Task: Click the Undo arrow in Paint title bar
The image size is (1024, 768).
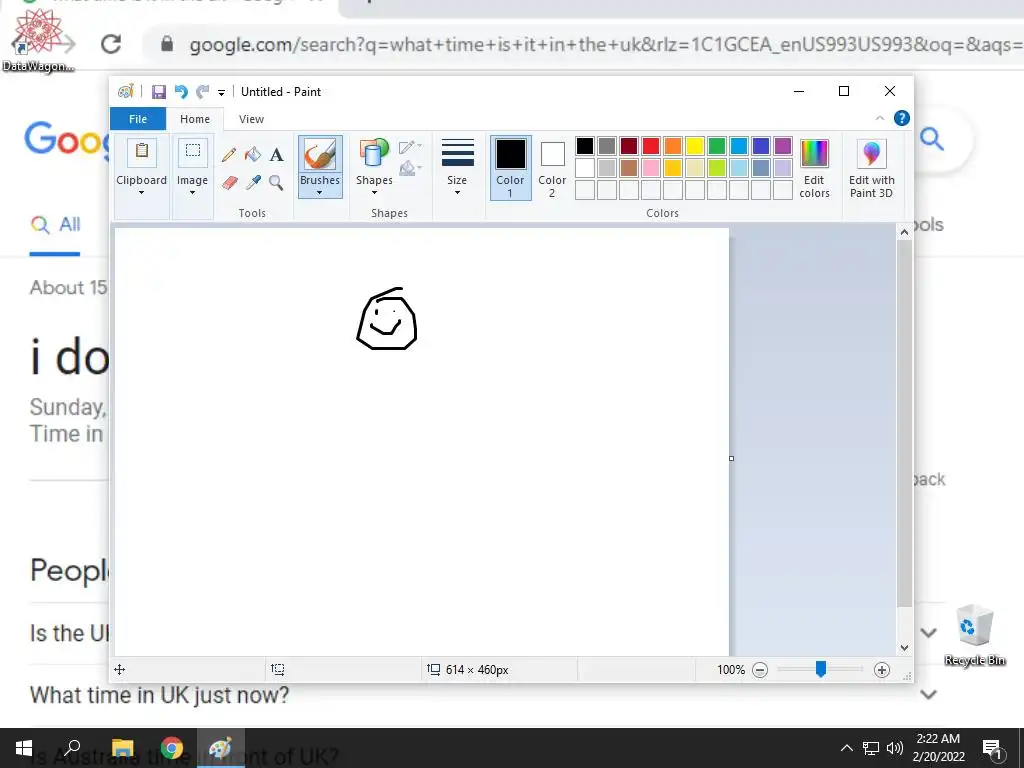Action: 181,92
